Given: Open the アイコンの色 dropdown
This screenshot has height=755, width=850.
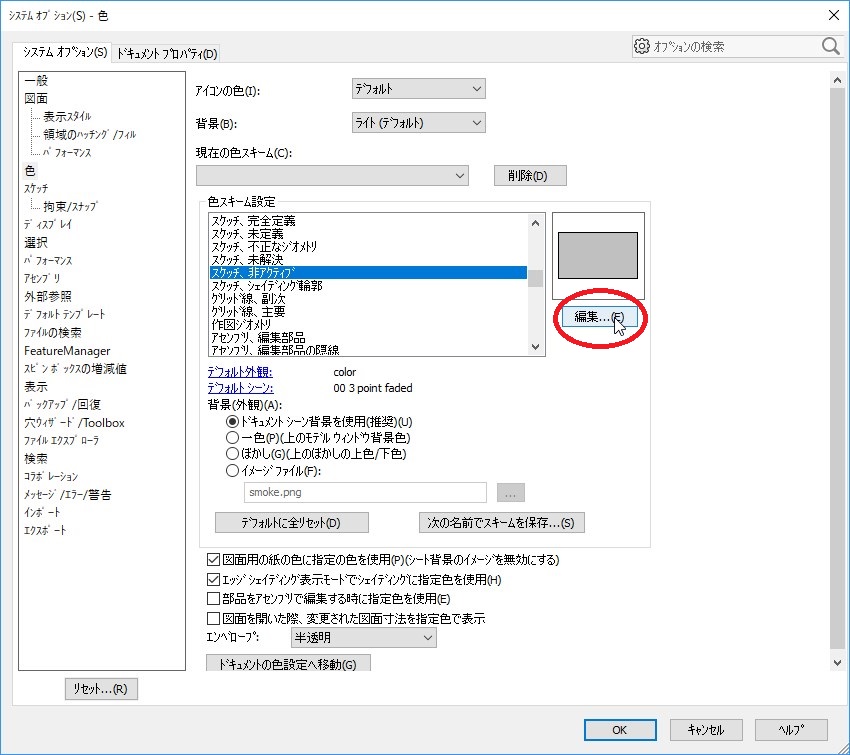Looking at the screenshot, I should (419, 90).
